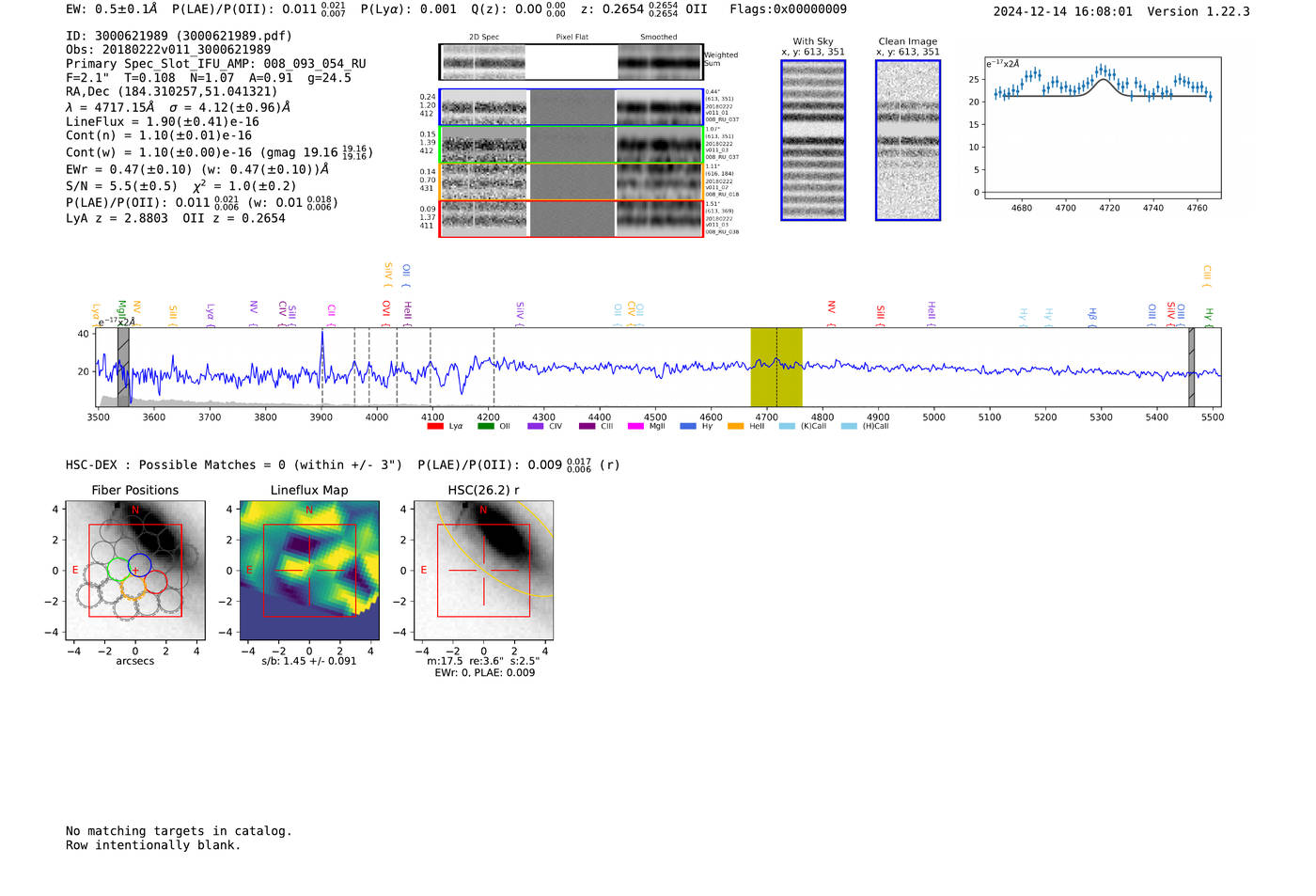Click the No matching targets in catalog text
Screen dimensions: 1316x896
pyautogui.click(x=179, y=831)
